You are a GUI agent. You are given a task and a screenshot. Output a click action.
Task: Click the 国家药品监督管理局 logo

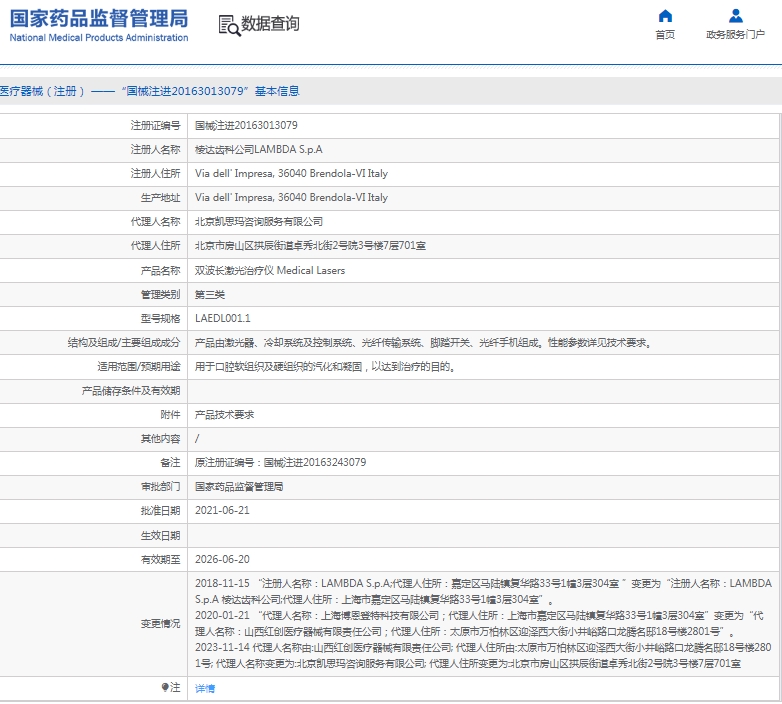click(x=99, y=19)
